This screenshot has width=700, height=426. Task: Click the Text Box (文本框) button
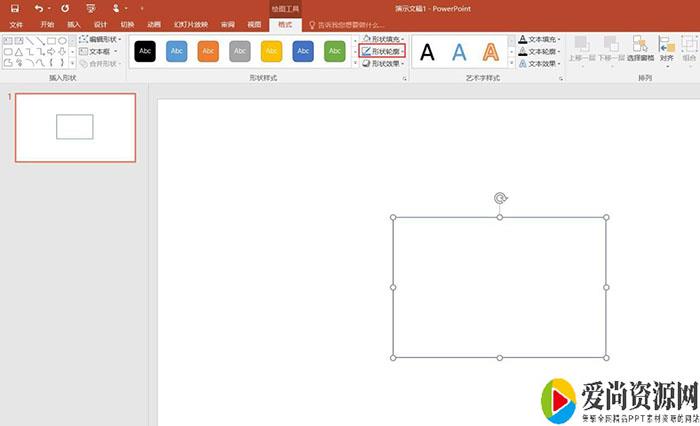(98, 51)
